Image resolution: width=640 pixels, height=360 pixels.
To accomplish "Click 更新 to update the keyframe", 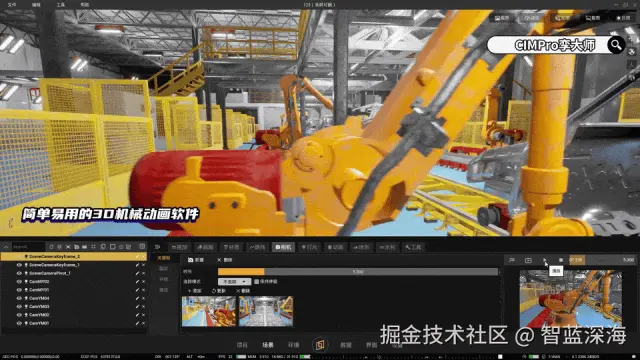I will (x=219, y=291).
